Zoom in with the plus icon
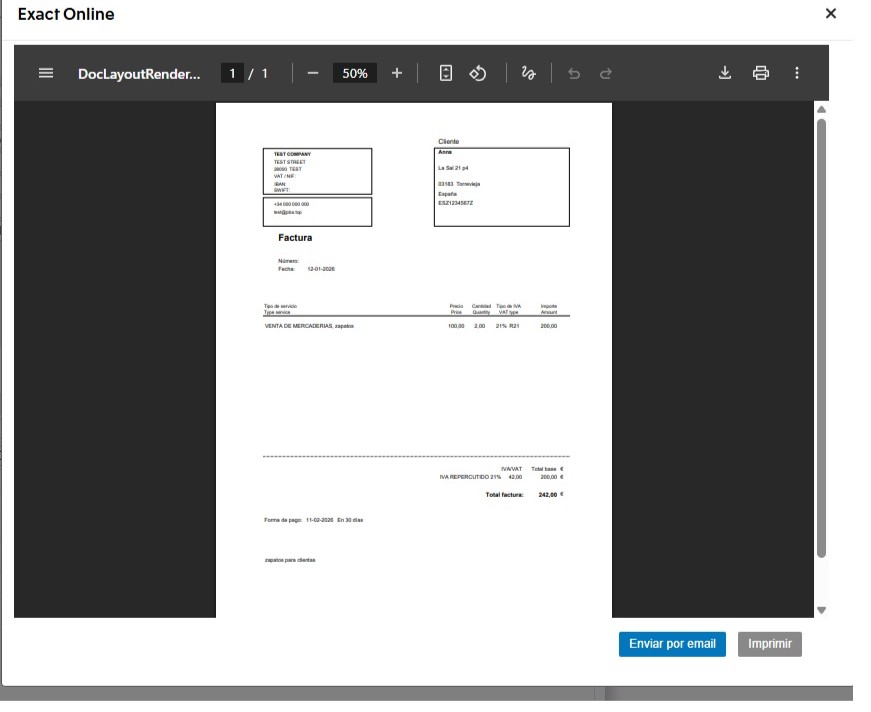 point(397,73)
